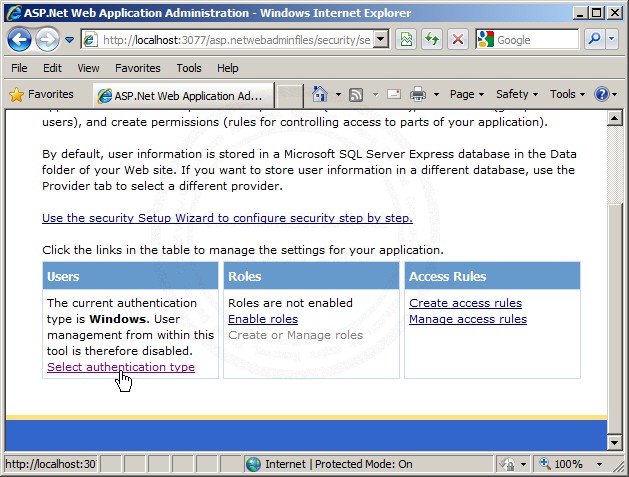Click the RSS feeds icon
Image resolution: width=629 pixels, height=477 pixels.
[356, 95]
